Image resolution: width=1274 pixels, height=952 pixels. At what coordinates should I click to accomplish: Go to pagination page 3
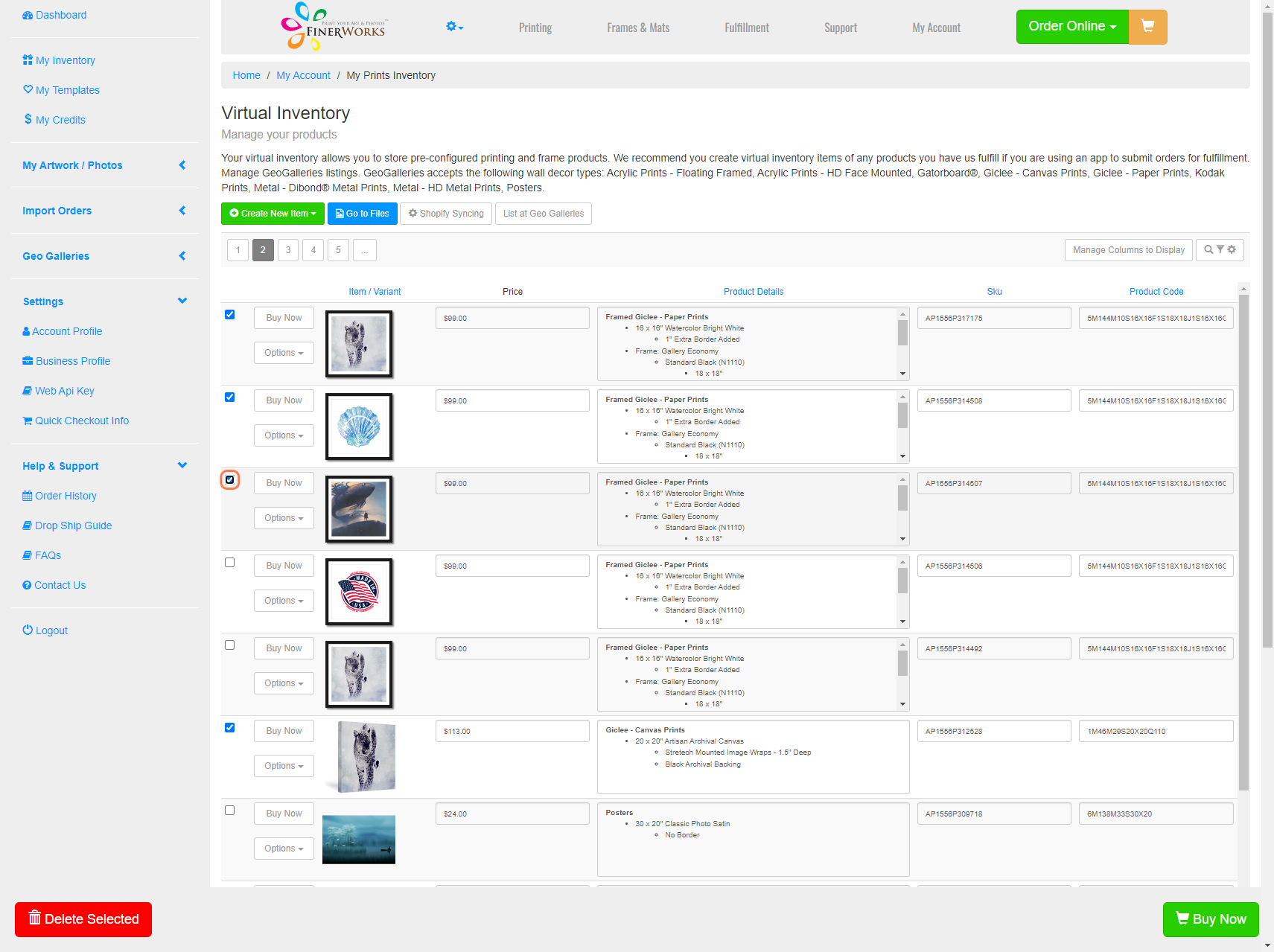(x=288, y=250)
